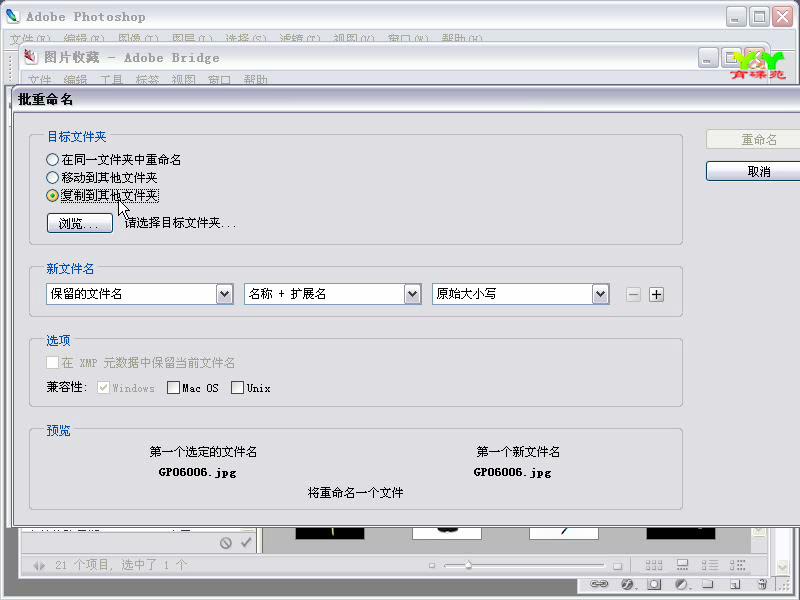Screen dimensions: 800x600
Task: Open the 编辑 menu in Adobe Bridge
Action: 76,79
